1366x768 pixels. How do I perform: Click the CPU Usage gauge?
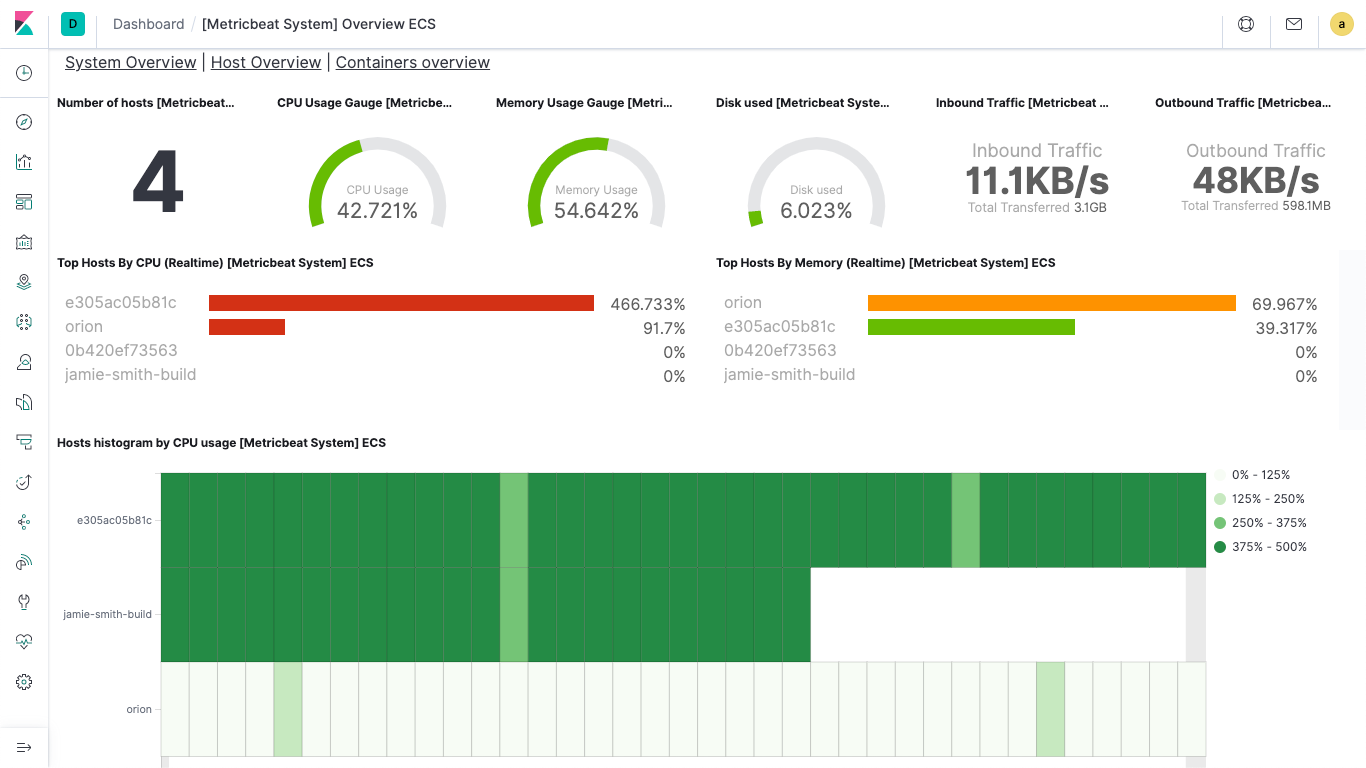pos(377,184)
